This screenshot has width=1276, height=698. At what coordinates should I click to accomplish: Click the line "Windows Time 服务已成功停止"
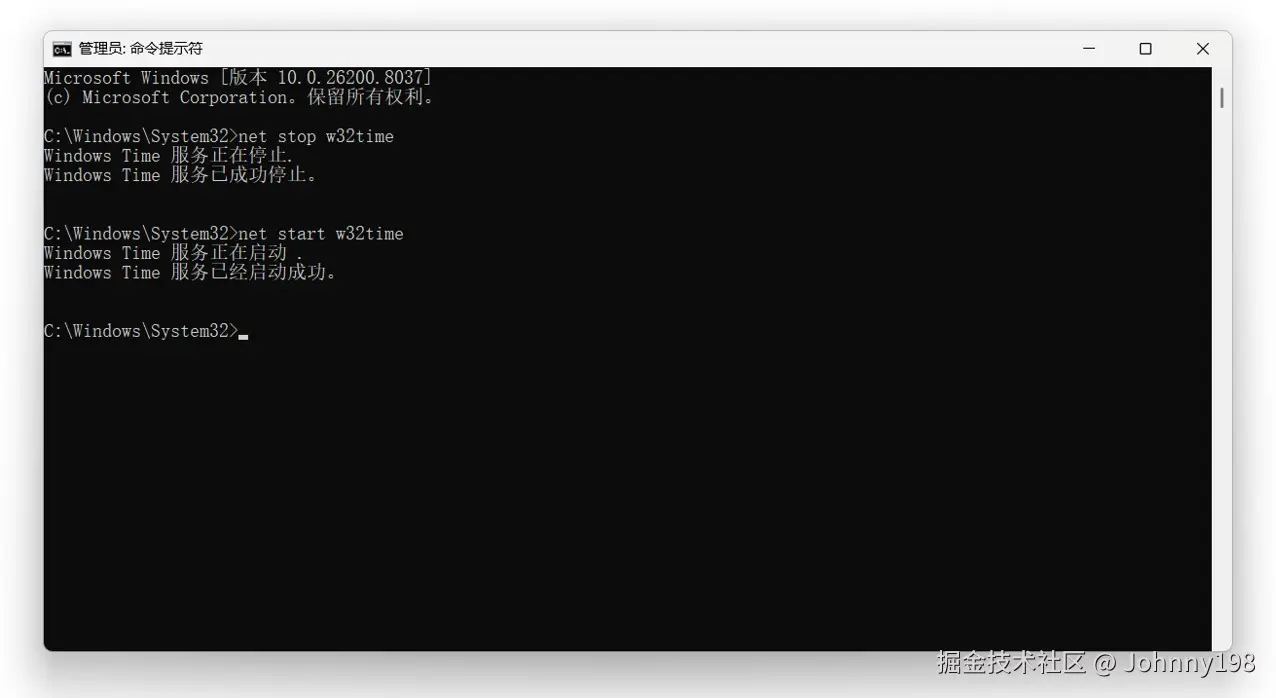pos(180,175)
